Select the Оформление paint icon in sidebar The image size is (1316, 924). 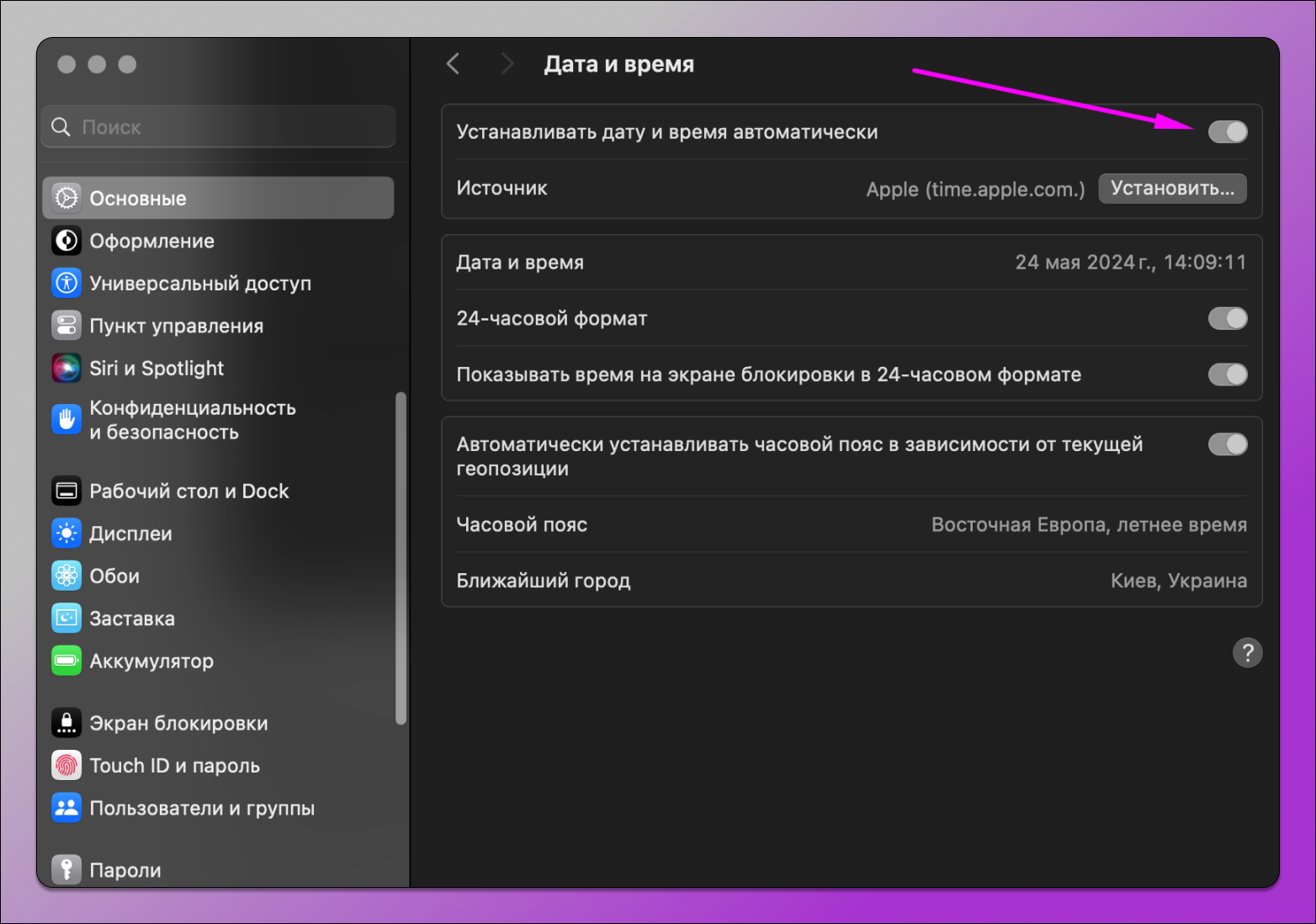[66, 241]
